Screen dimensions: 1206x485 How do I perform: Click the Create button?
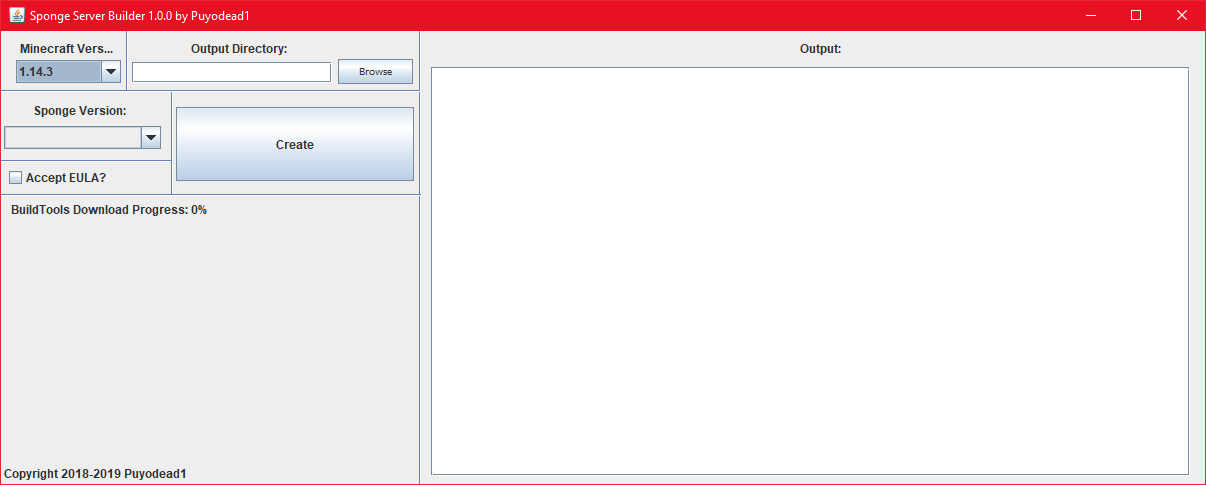(295, 144)
